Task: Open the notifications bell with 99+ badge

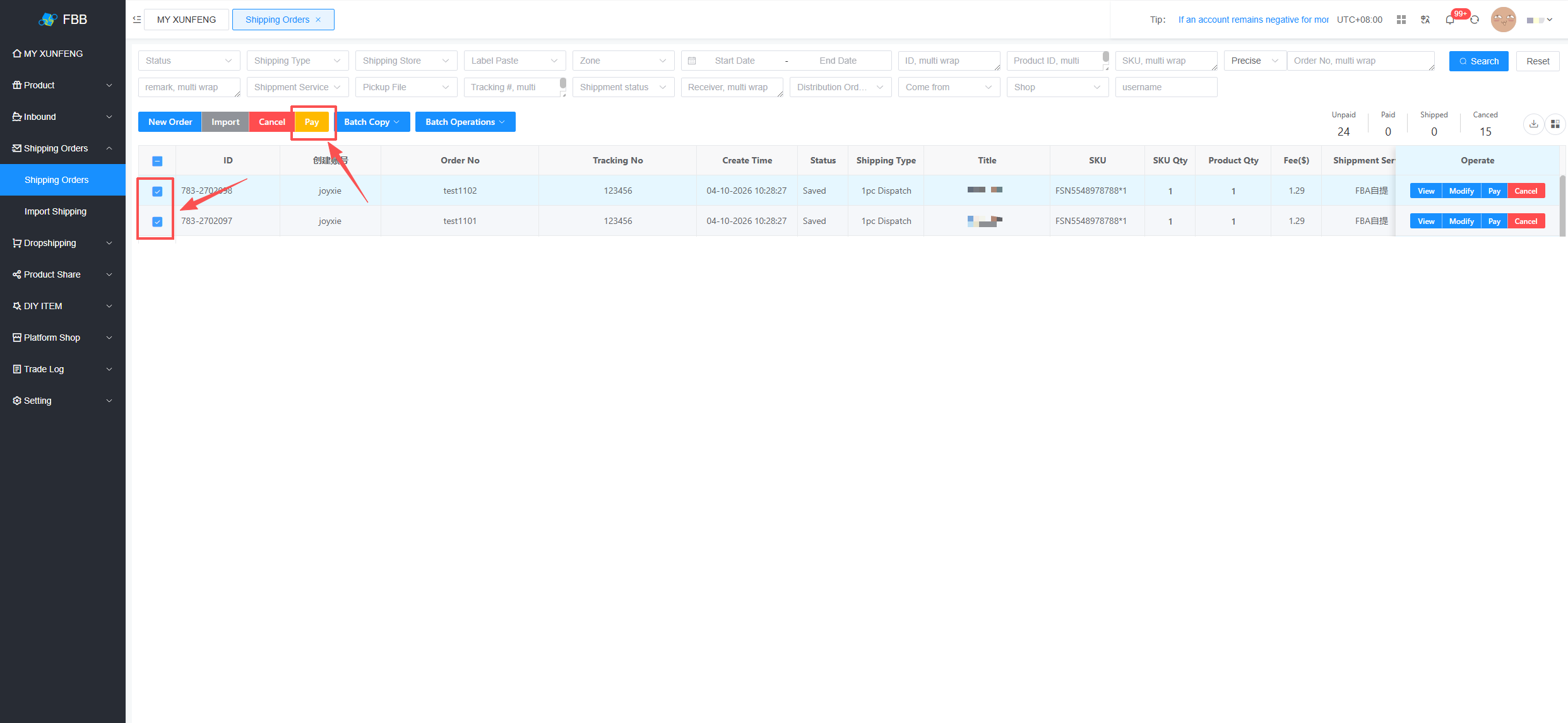Action: click(1450, 20)
